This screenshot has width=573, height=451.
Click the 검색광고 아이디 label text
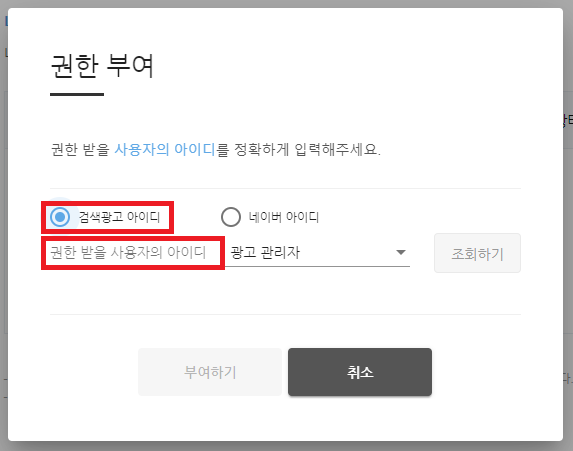[119, 217]
